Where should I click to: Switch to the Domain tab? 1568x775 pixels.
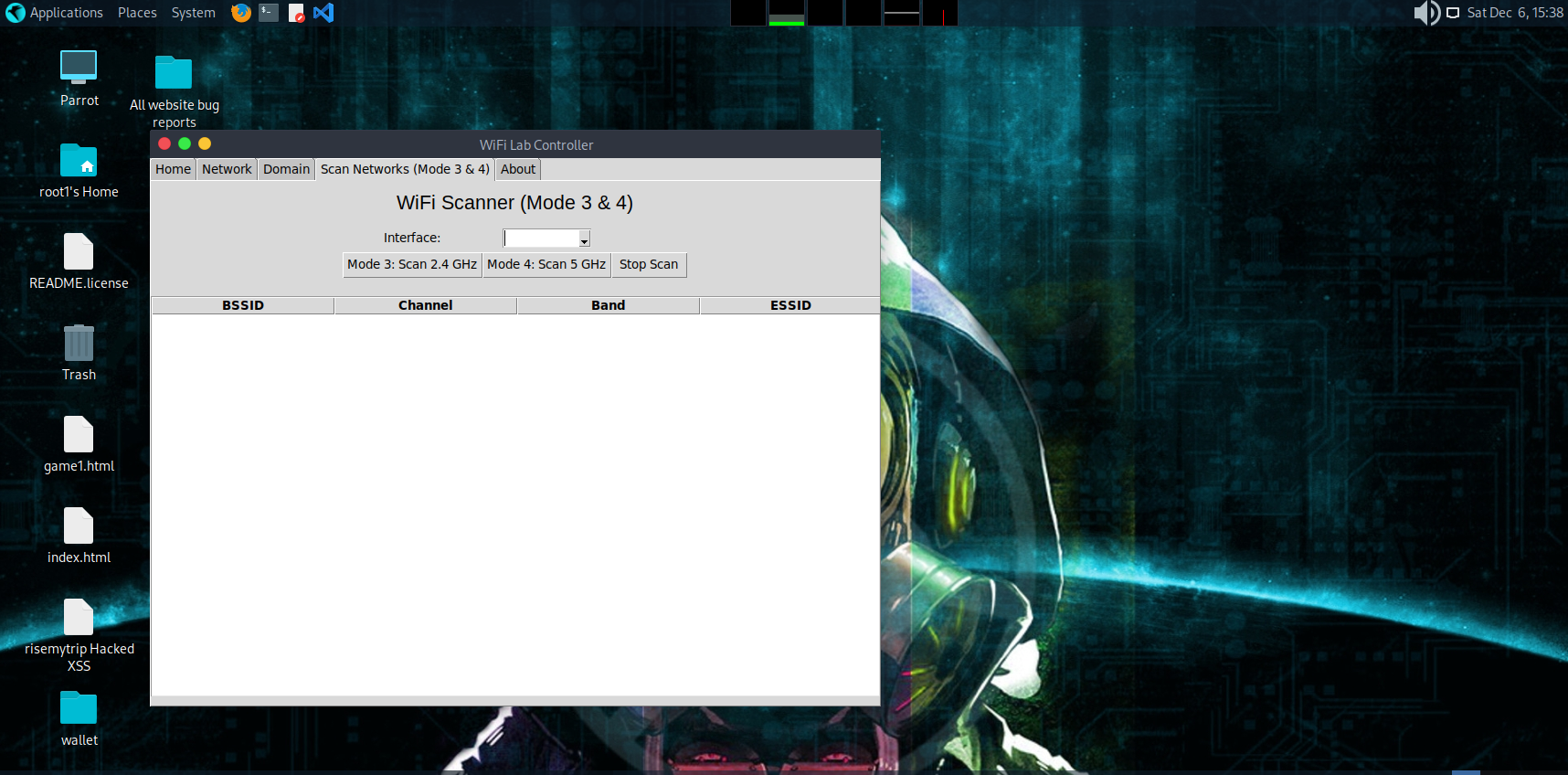[x=287, y=169]
